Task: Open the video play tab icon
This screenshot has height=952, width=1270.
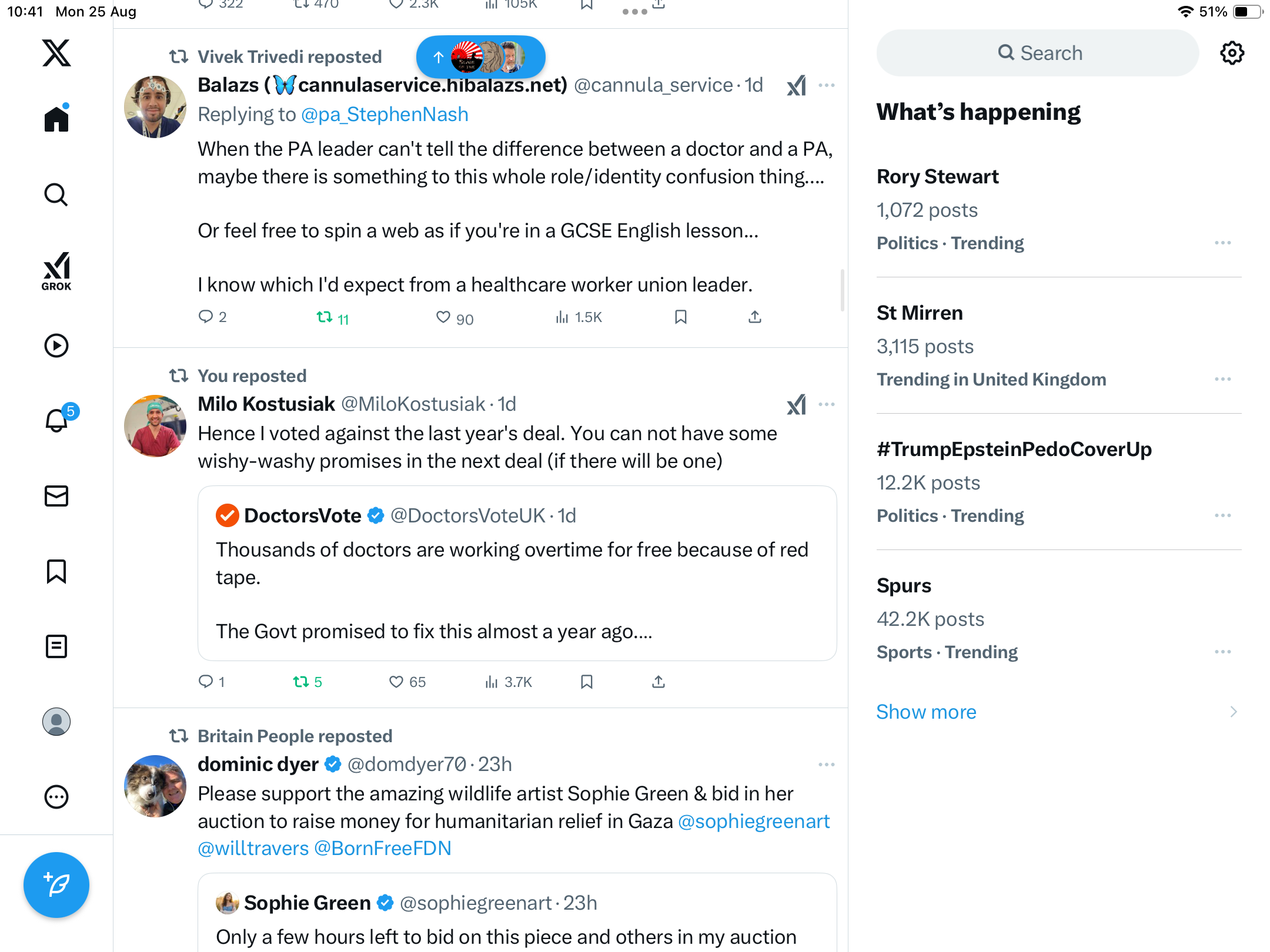Action: click(56, 346)
